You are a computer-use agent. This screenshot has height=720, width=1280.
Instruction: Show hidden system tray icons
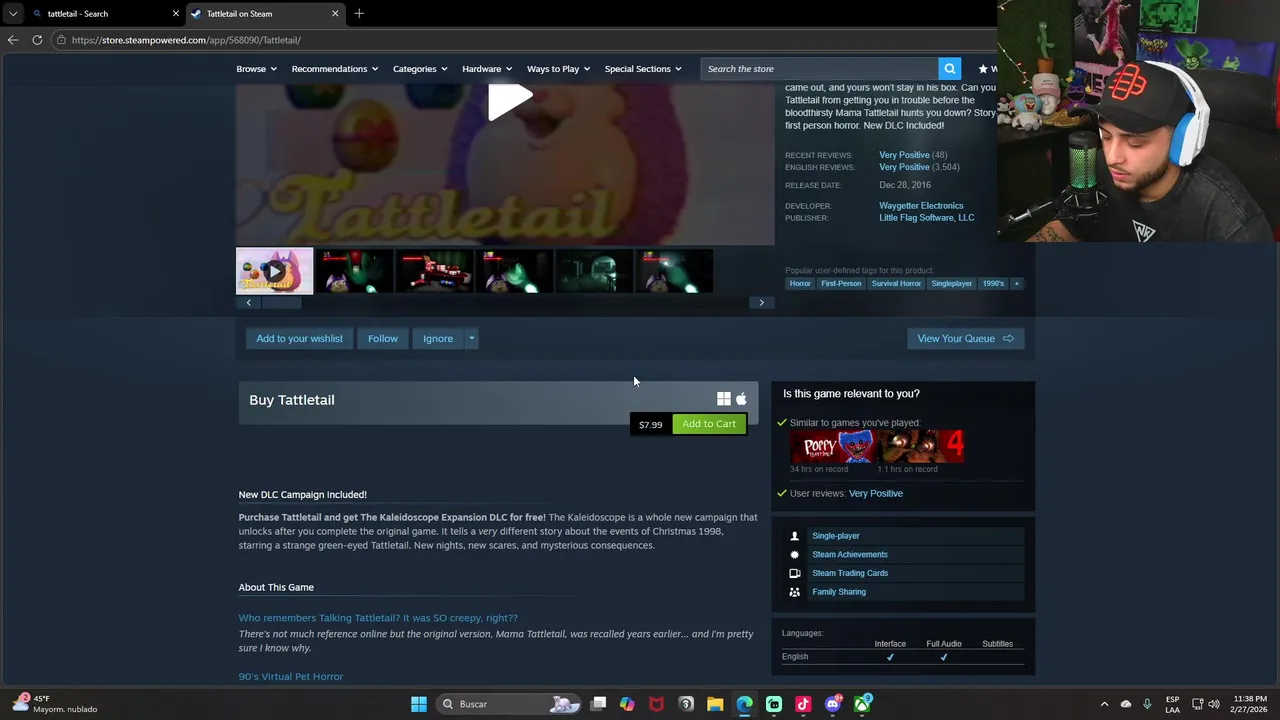(1104, 704)
